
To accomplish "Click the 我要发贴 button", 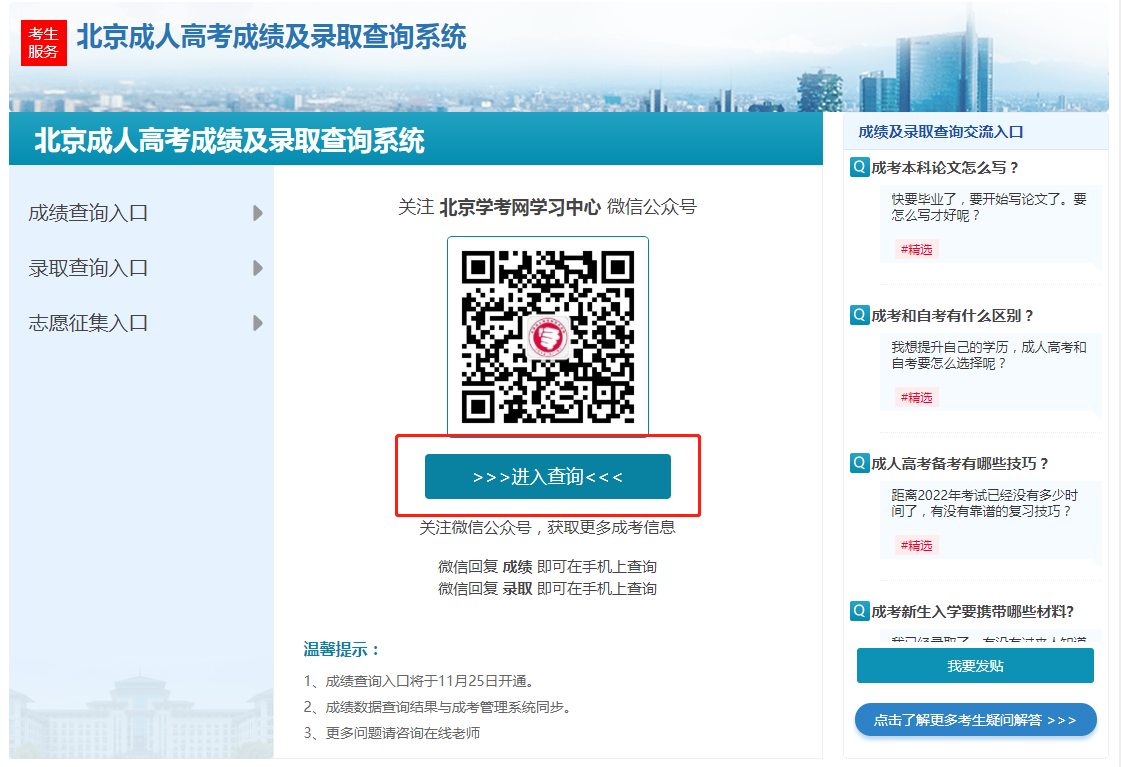I will click(x=975, y=665).
